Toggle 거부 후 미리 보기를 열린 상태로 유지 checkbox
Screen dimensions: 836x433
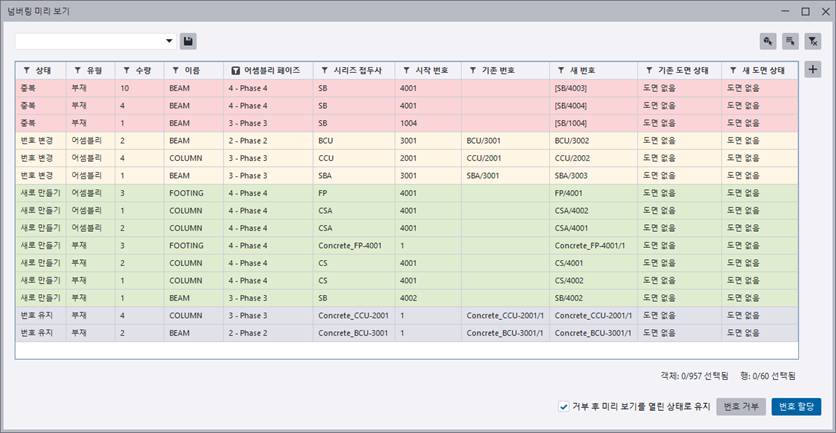click(x=564, y=406)
